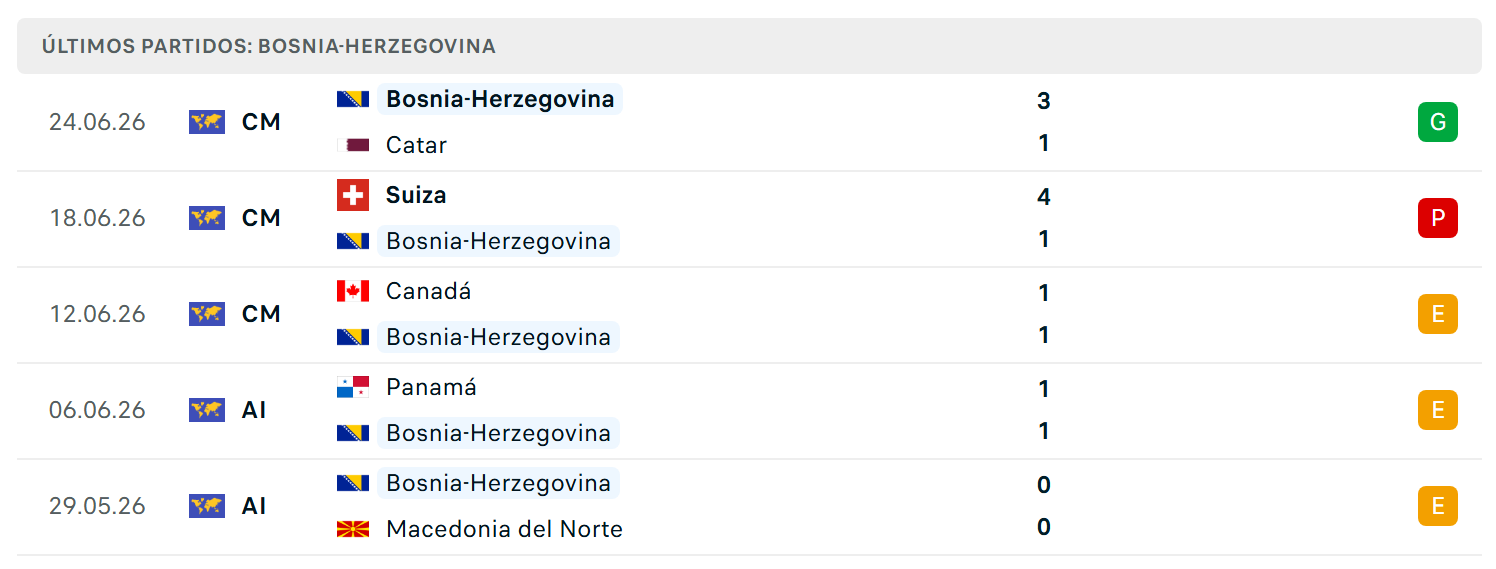
Task: Select the Panamá team name
Action: point(431,387)
